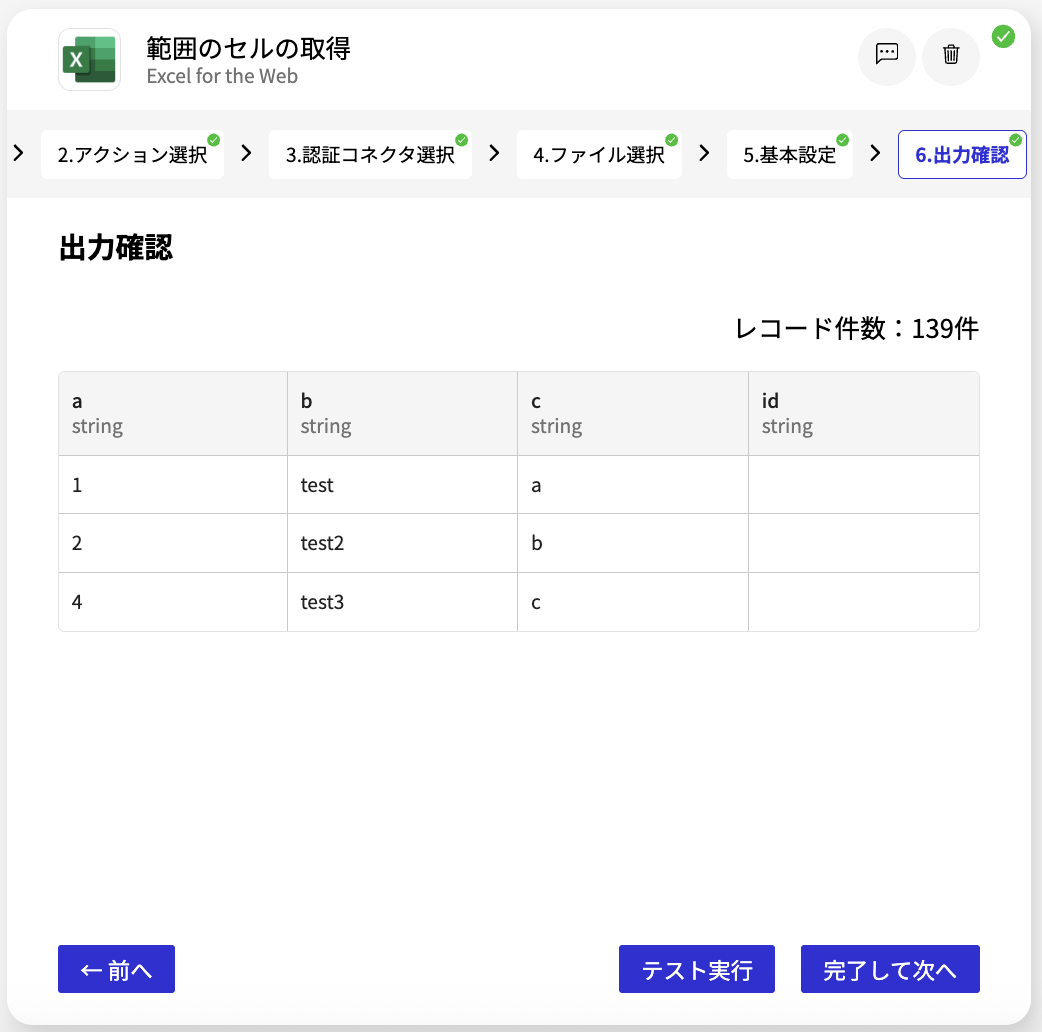1042x1032 pixels.
Task: Click the green status checkmark at top right
Action: tap(1003, 37)
